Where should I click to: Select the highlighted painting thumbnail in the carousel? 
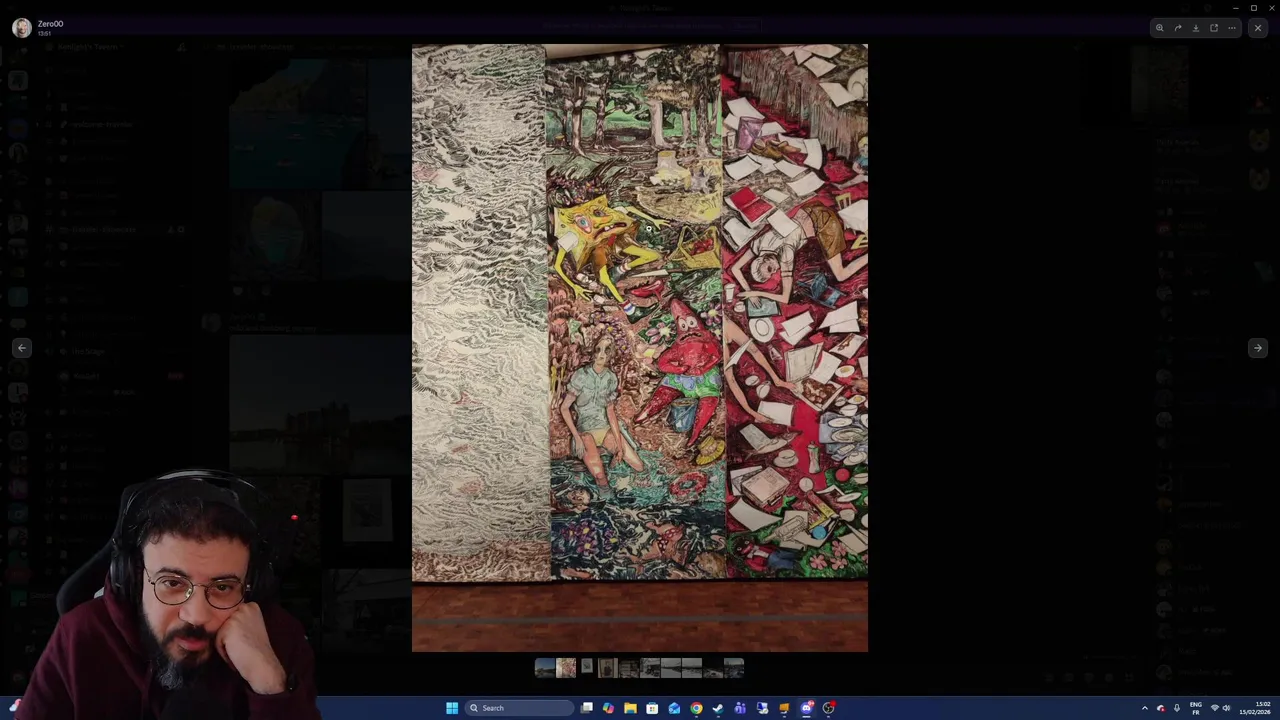pos(566,668)
